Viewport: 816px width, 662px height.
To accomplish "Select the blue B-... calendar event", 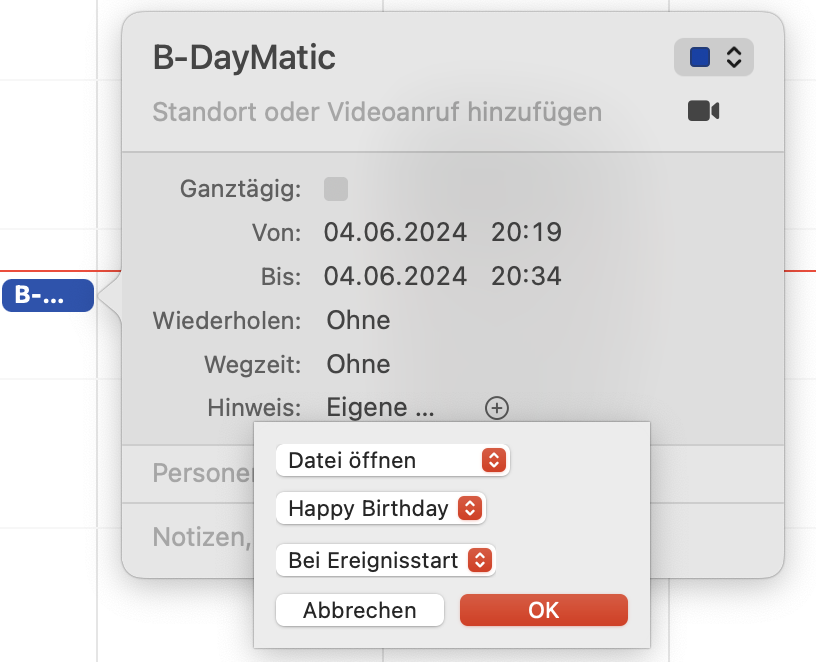I will pyautogui.click(x=47, y=296).
